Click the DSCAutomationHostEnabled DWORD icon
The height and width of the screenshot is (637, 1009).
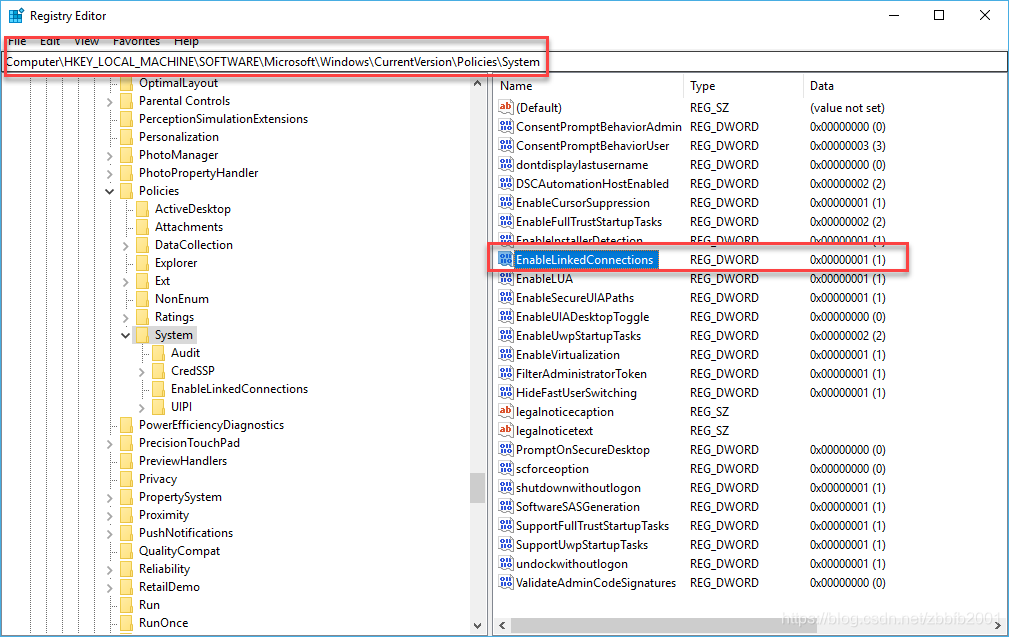click(506, 183)
